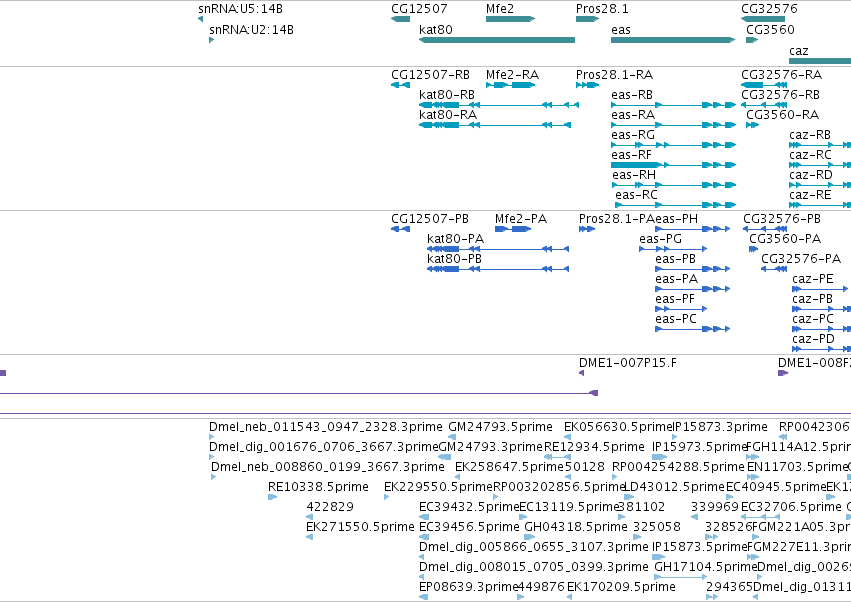Select the eas-PB protein
This screenshot has height=602, width=851.
click(693, 269)
